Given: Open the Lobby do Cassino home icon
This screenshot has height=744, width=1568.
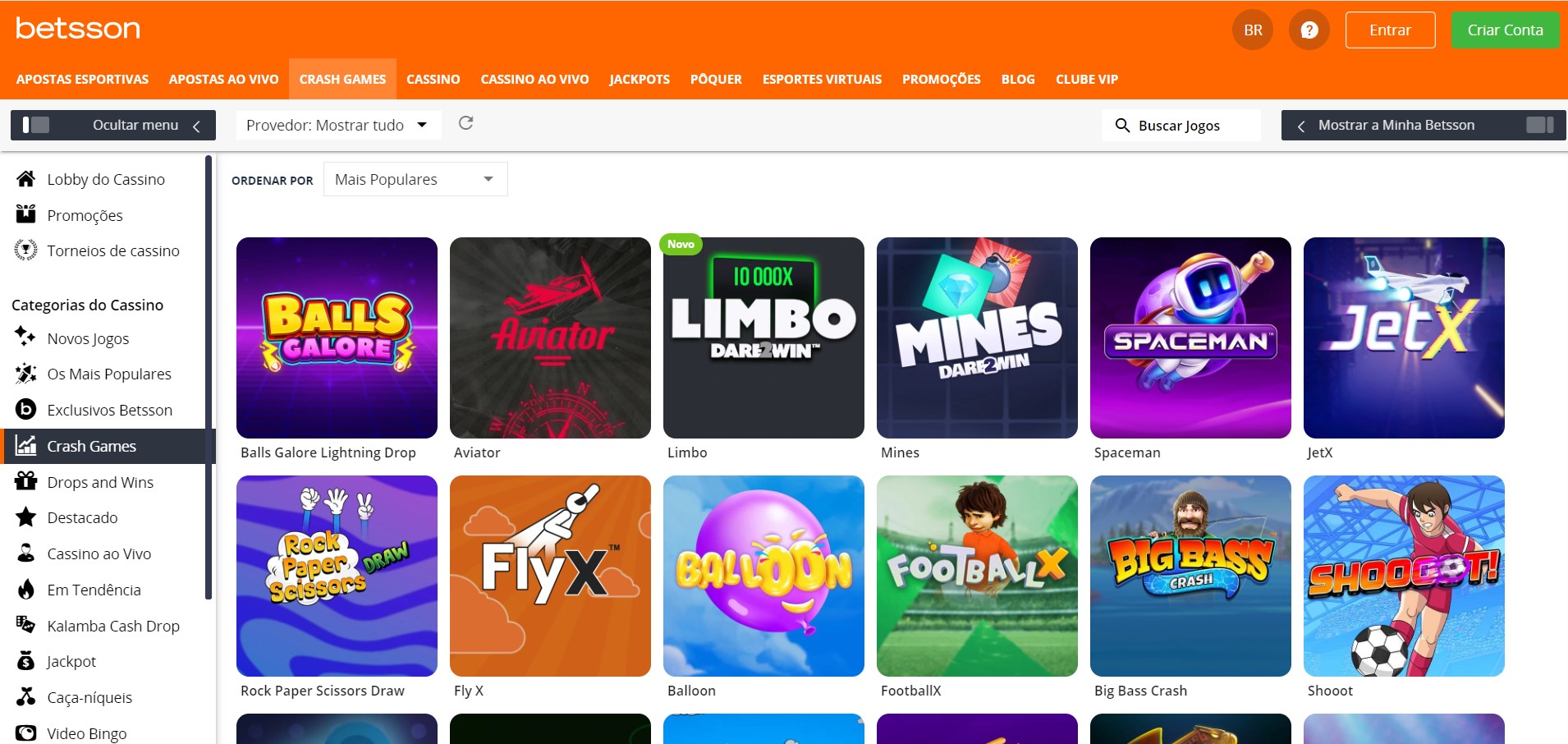Looking at the screenshot, I should [x=27, y=179].
